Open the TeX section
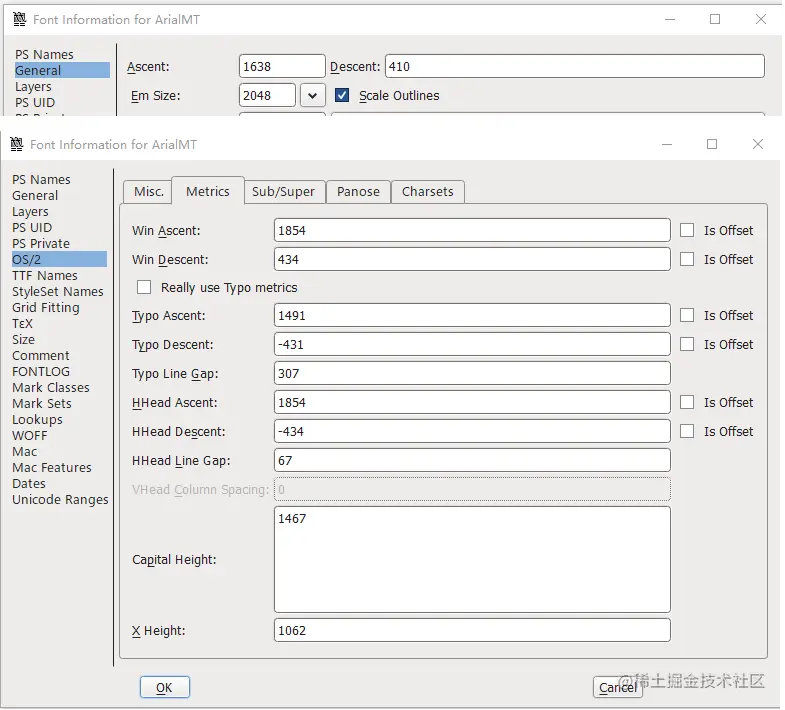785x710 pixels. coord(22,323)
